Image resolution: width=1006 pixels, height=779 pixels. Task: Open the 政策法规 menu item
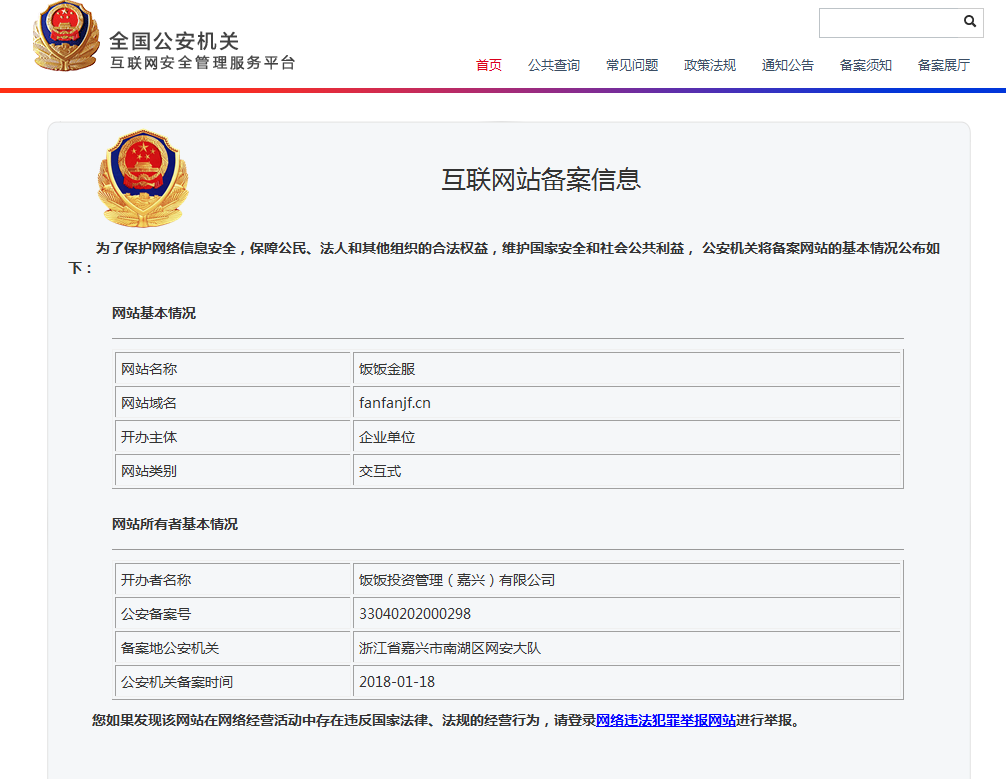(x=710, y=65)
